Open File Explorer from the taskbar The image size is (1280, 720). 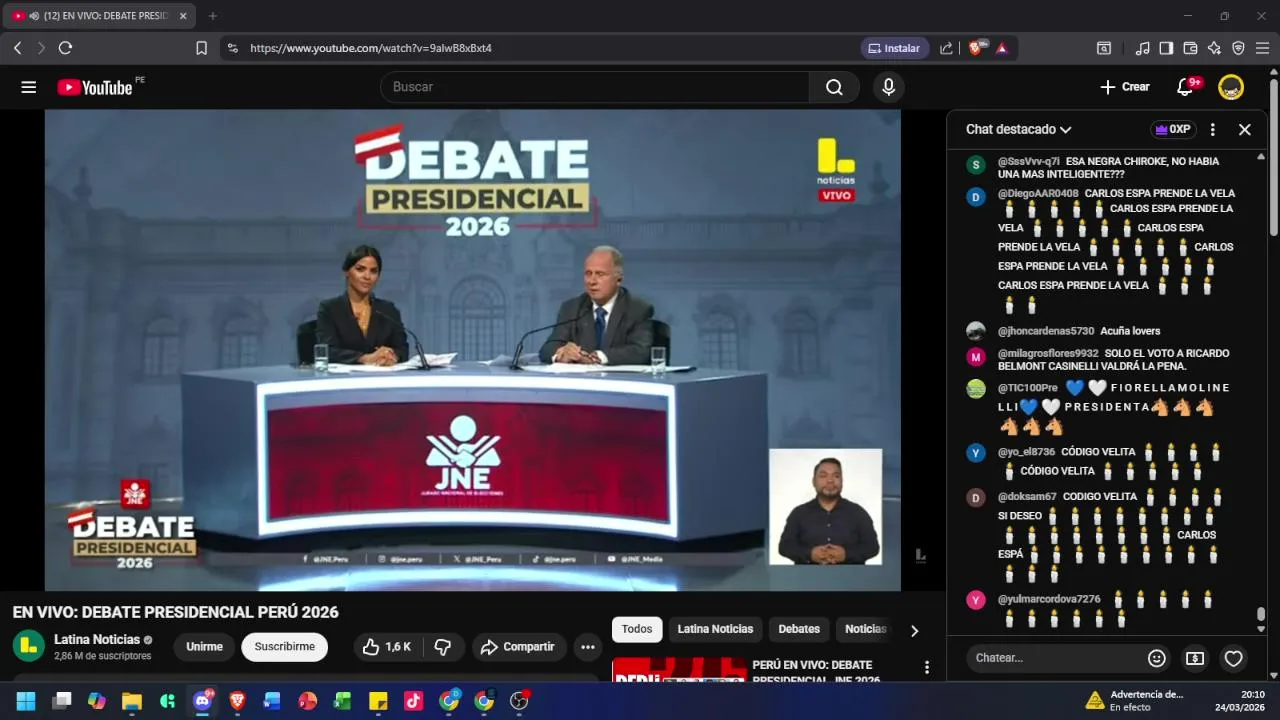132,701
